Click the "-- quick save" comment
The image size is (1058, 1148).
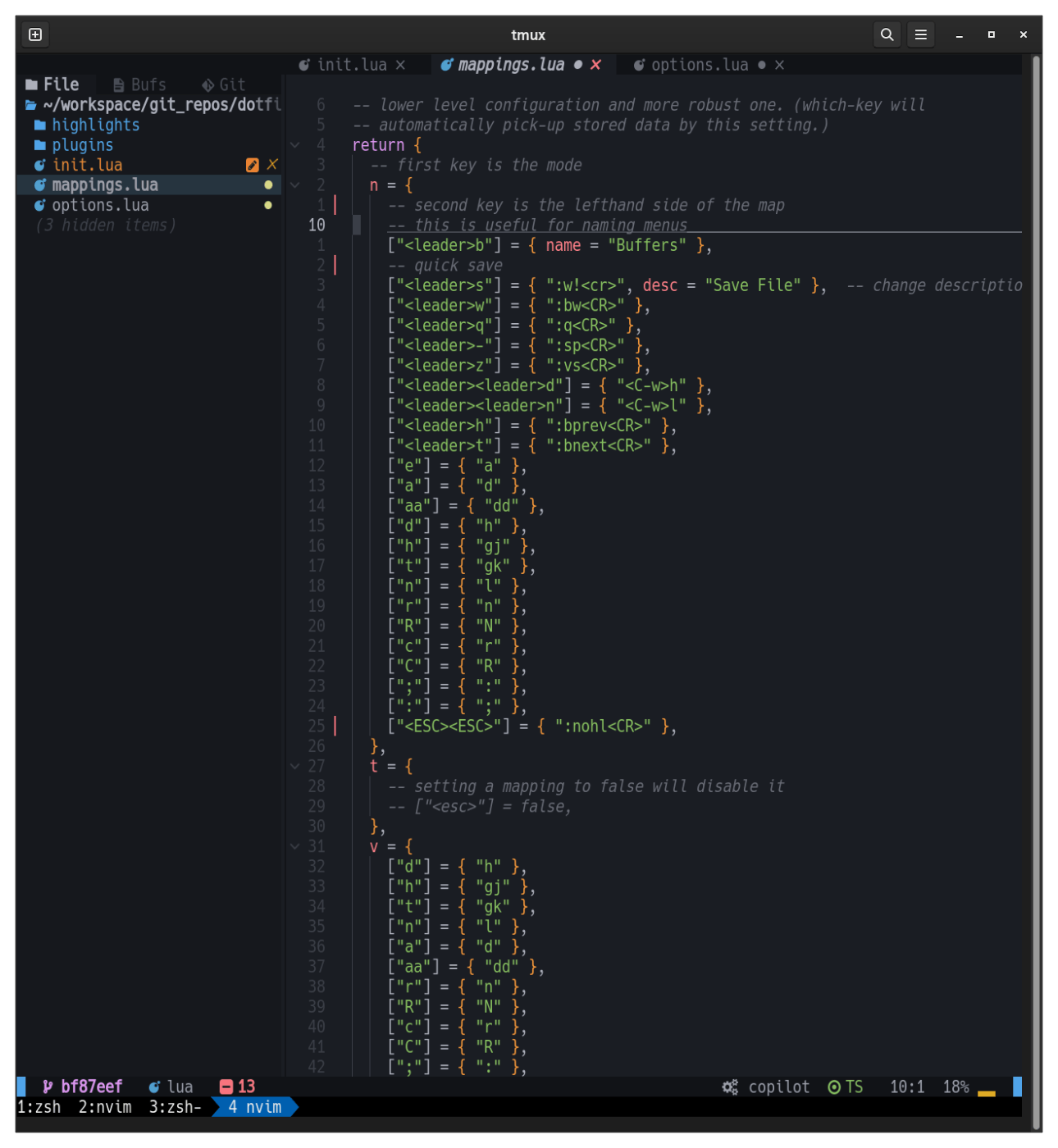coord(445,265)
